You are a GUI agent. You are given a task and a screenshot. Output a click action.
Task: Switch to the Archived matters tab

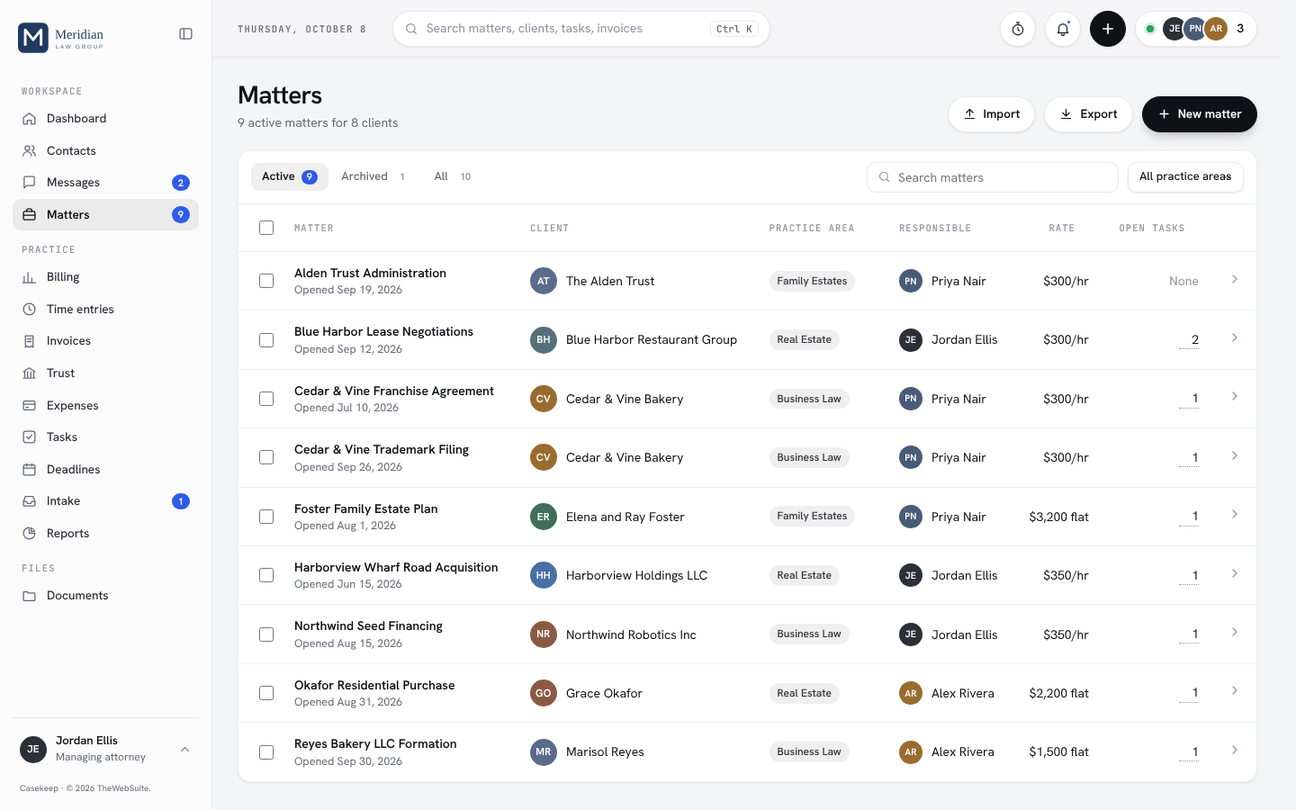[373, 177]
